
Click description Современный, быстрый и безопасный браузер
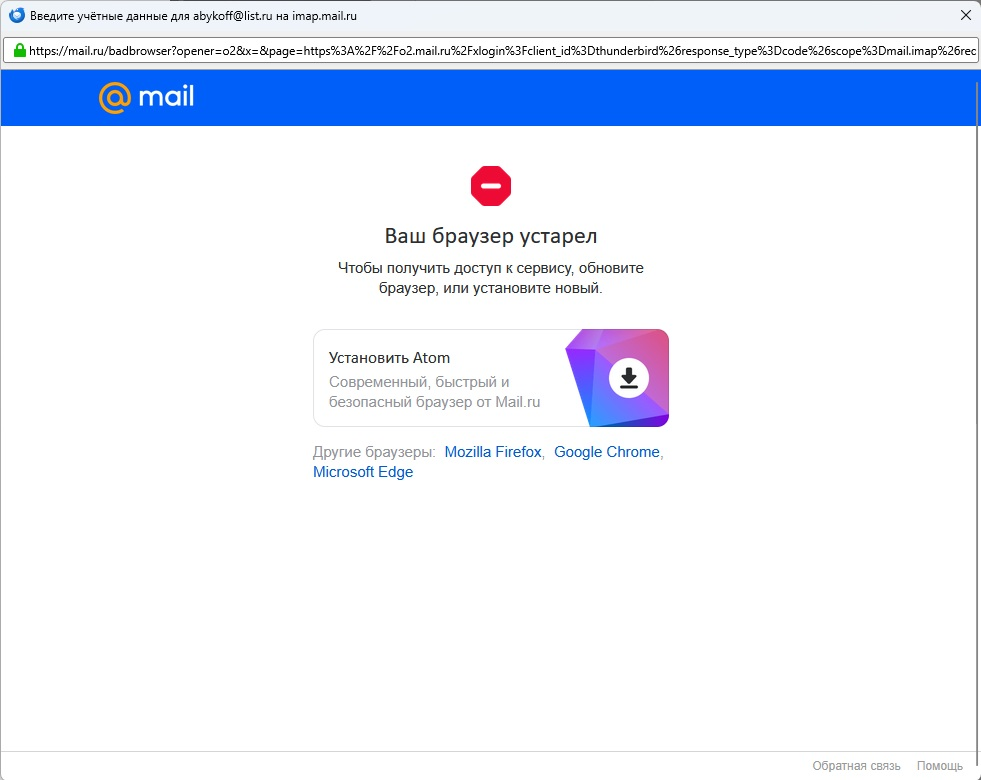pos(434,392)
